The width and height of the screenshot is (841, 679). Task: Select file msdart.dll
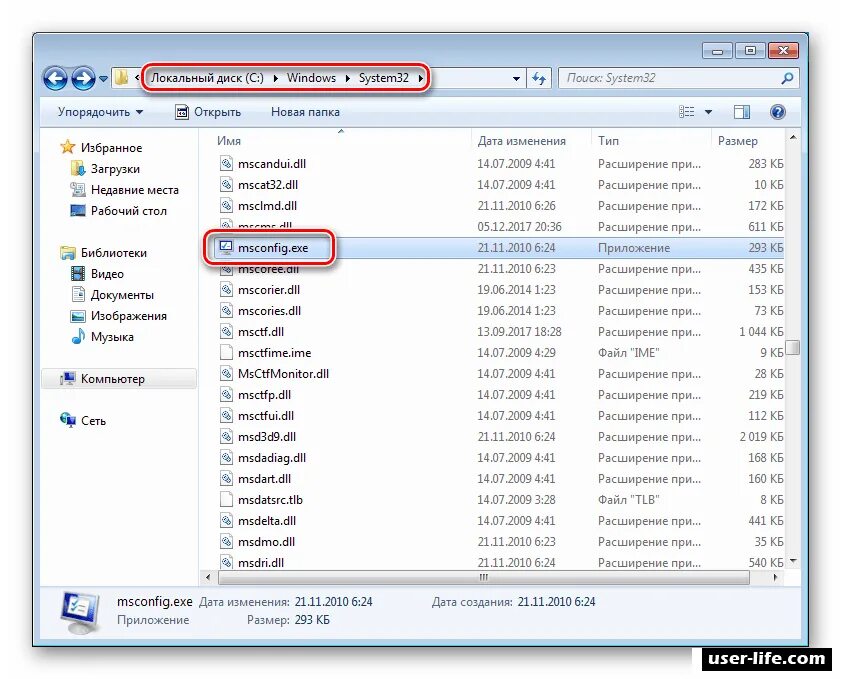tap(264, 478)
